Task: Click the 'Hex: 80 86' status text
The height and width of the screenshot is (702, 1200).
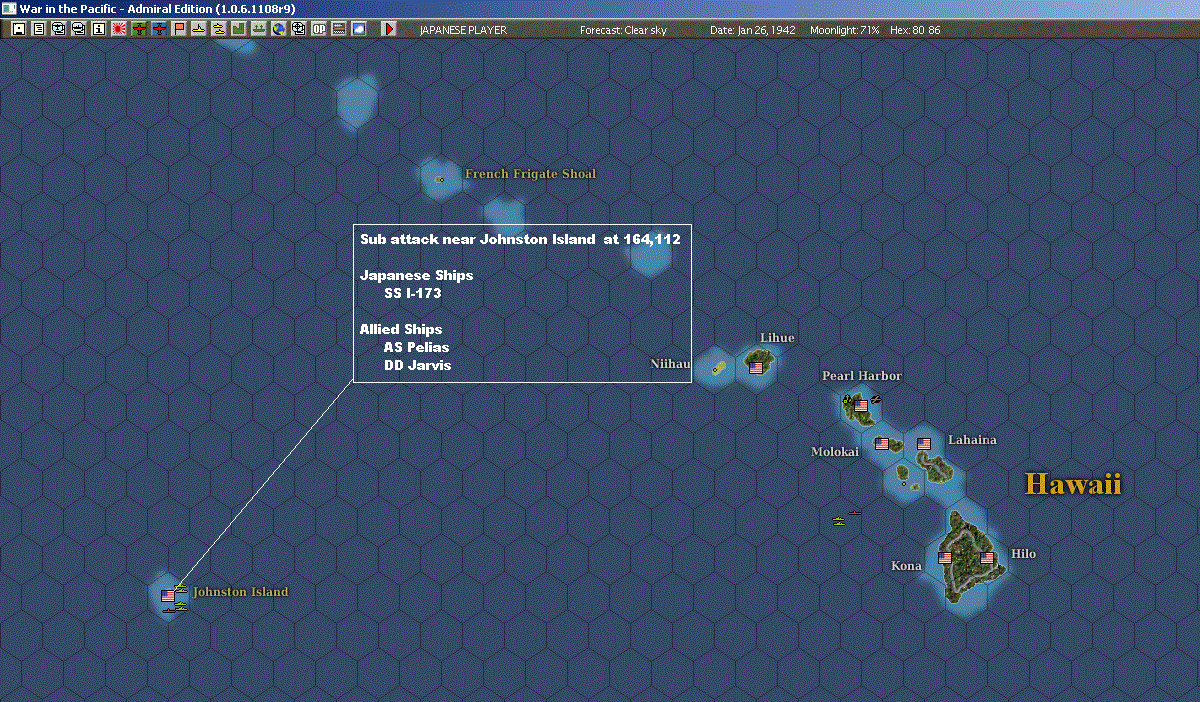Action: point(915,30)
